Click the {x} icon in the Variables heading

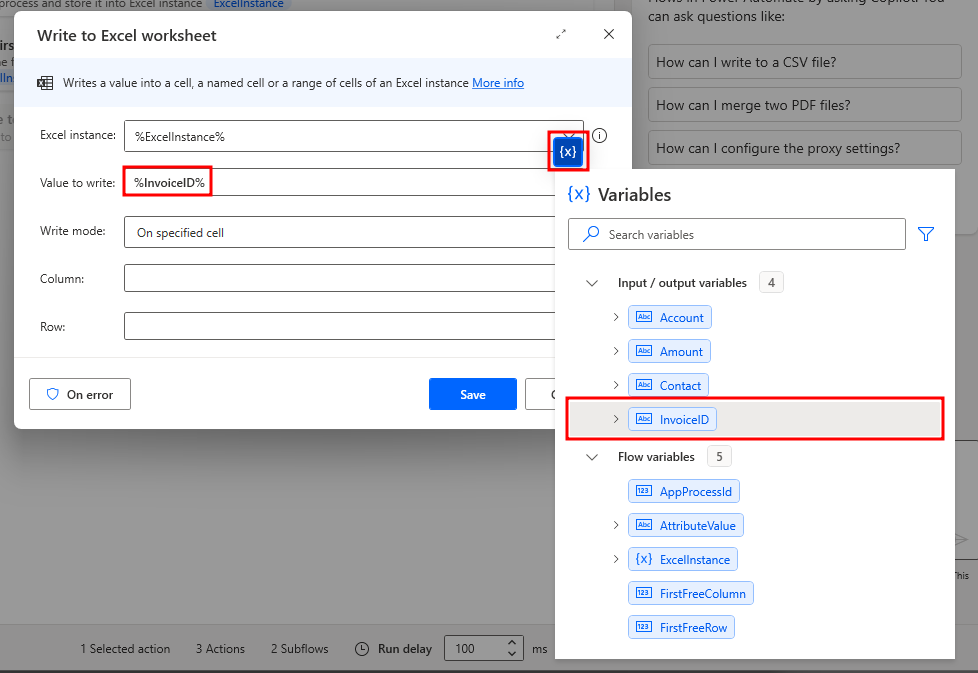click(x=578, y=194)
